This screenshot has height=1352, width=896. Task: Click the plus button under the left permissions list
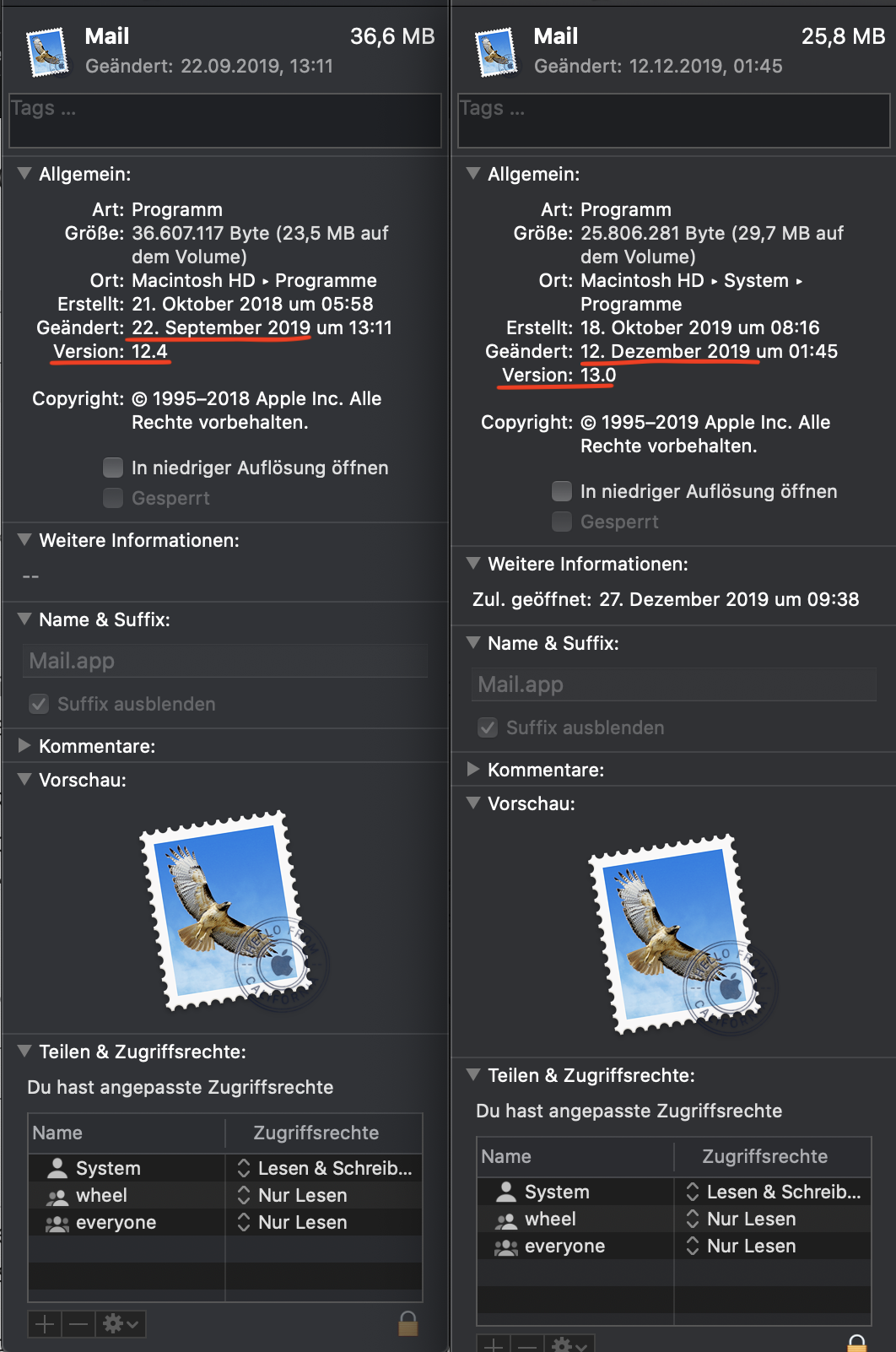point(45,1324)
